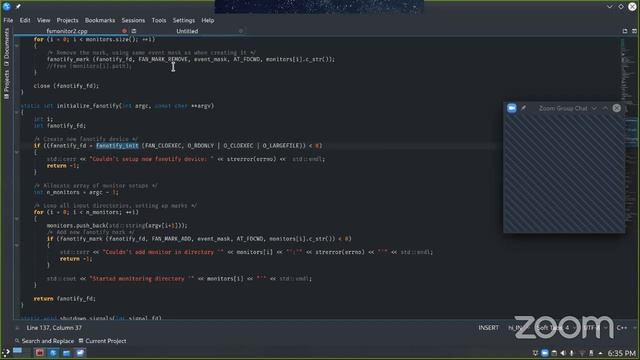The width and height of the screenshot is (640, 360).
Task: Click the Zoom tray icon
Action: [x=544, y=353]
